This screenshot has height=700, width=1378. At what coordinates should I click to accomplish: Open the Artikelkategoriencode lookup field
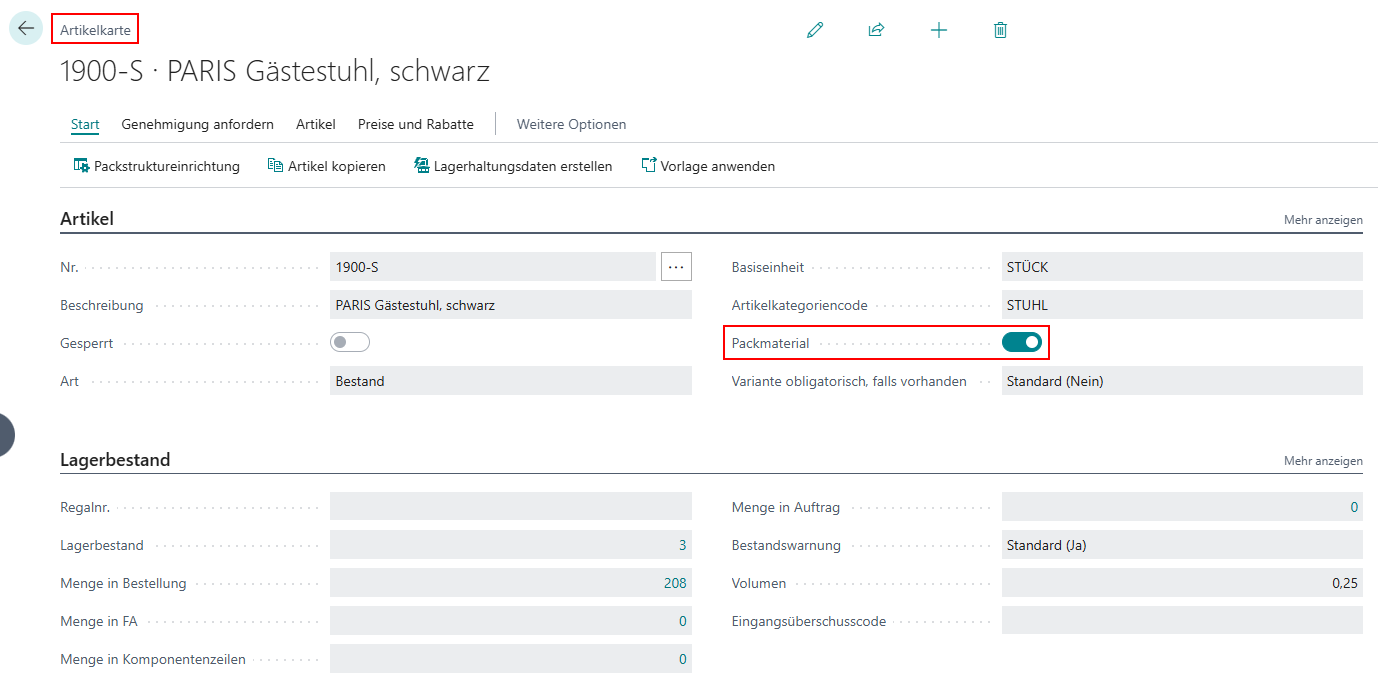(x=1182, y=305)
